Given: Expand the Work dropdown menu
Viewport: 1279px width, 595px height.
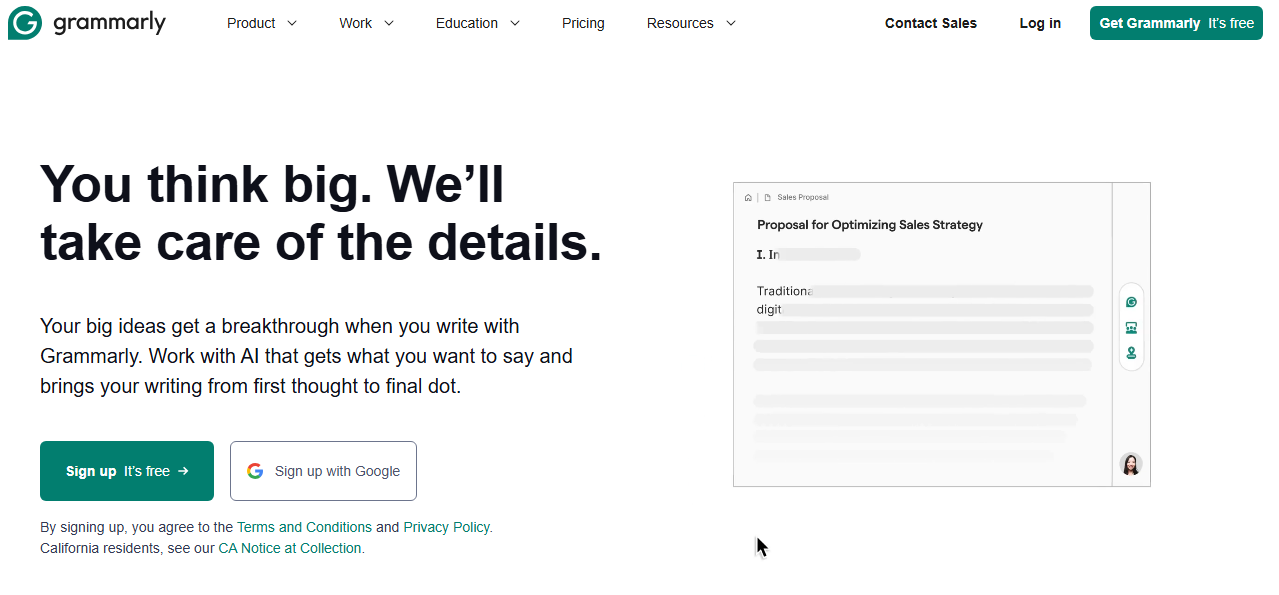Looking at the screenshot, I should (366, 23).
